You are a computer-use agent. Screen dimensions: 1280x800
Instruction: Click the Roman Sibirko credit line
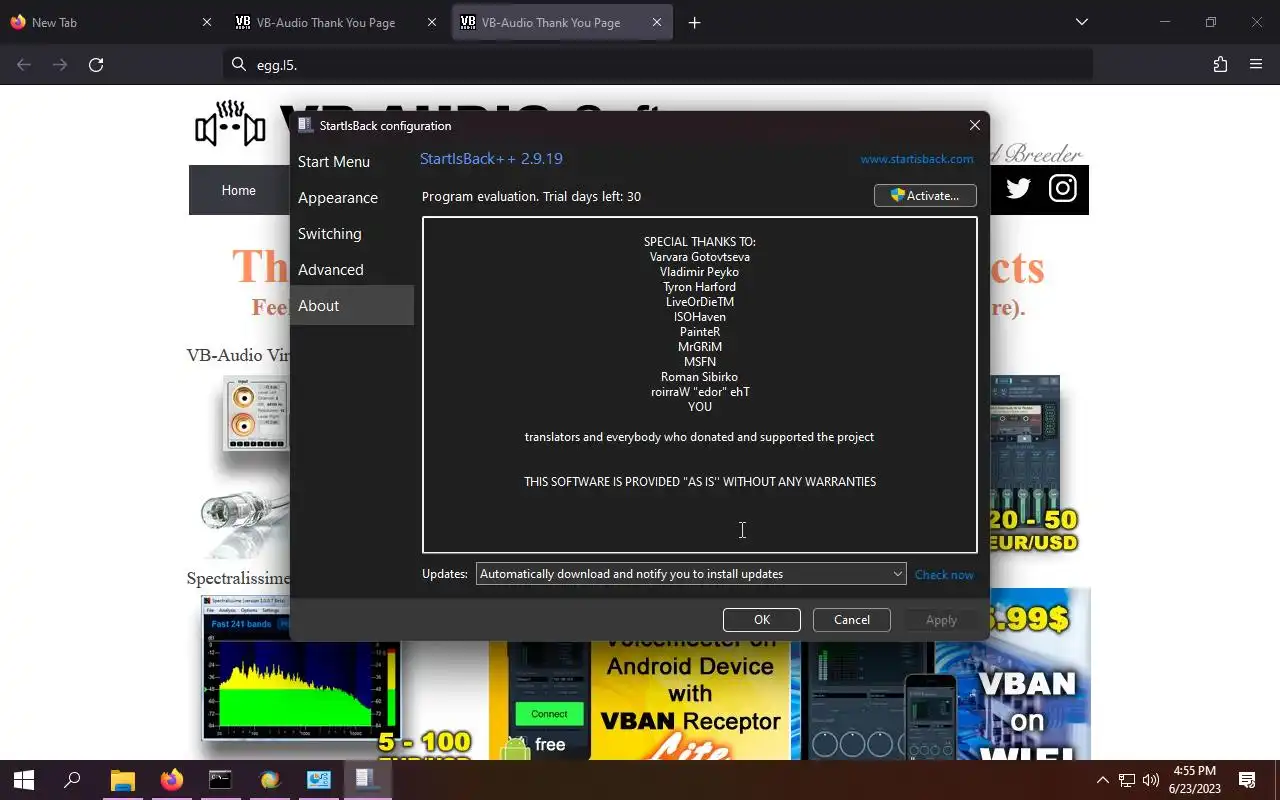click(700, 377)
